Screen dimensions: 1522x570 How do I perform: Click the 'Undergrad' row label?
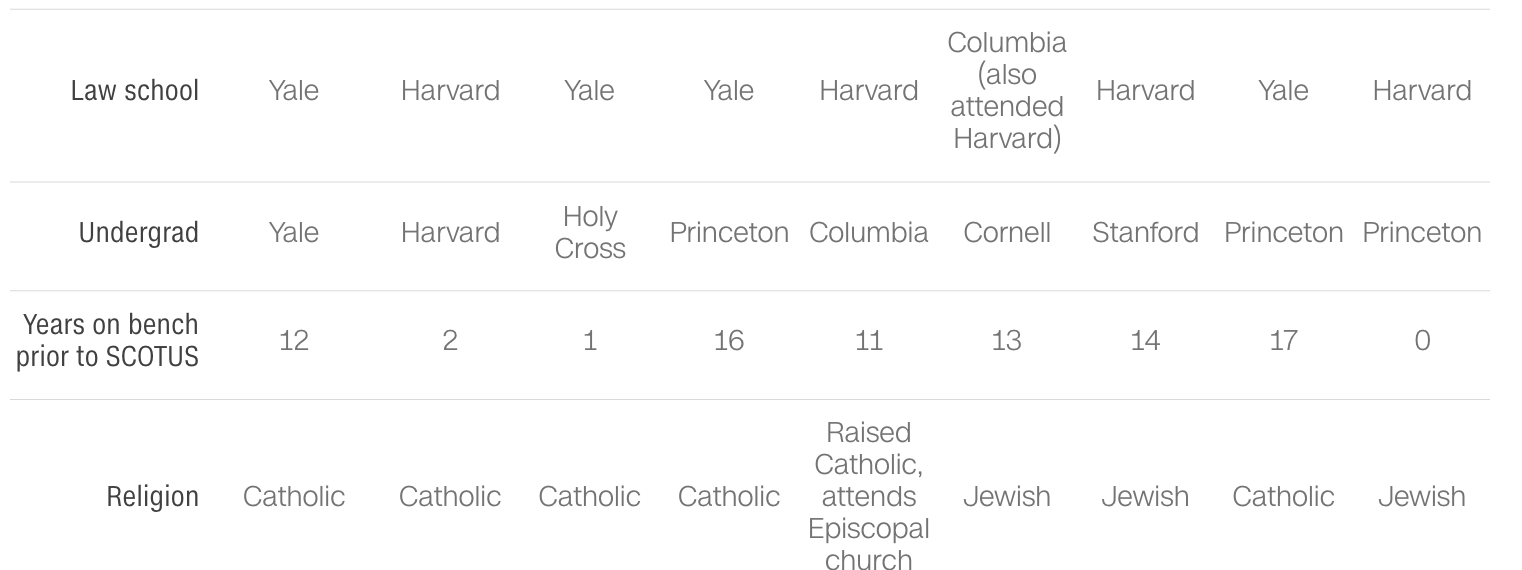[141, 233]
